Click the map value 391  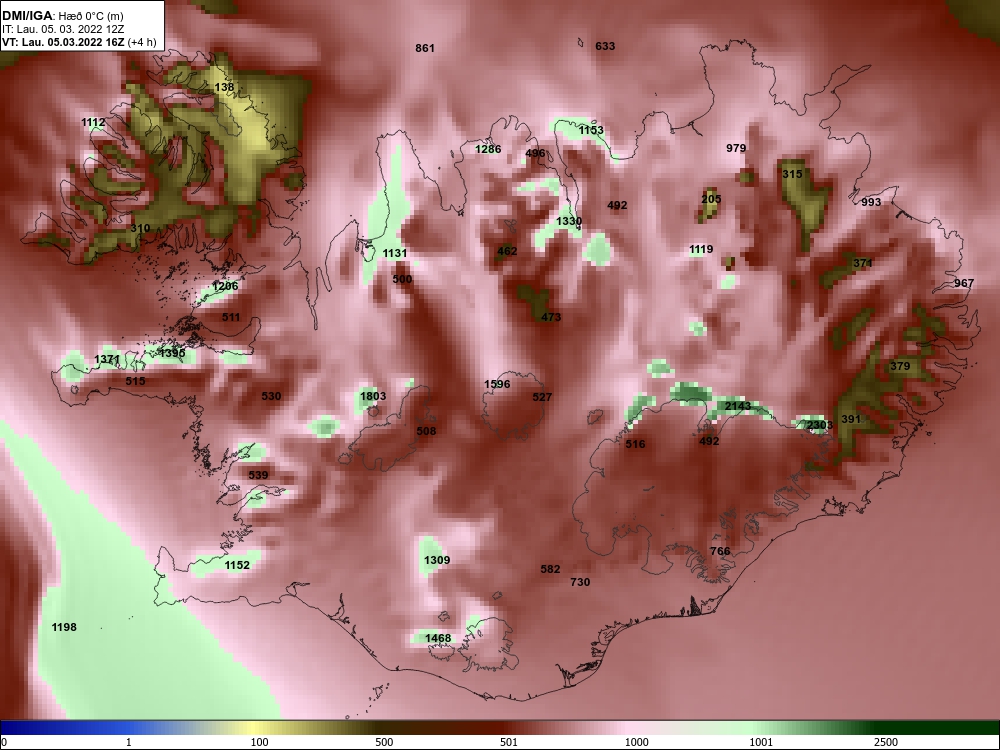[x=851, y=419]
